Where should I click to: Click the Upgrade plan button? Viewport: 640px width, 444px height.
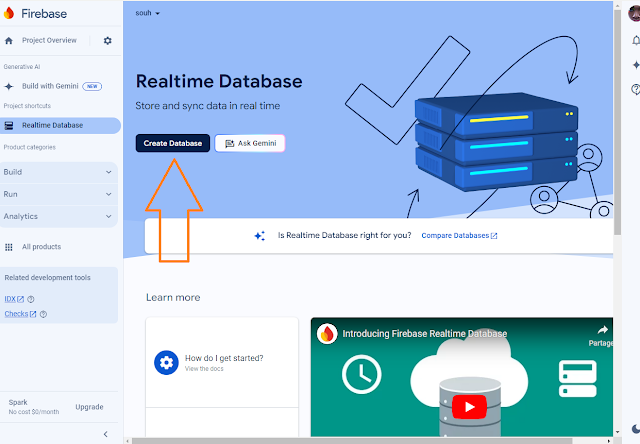89,407
